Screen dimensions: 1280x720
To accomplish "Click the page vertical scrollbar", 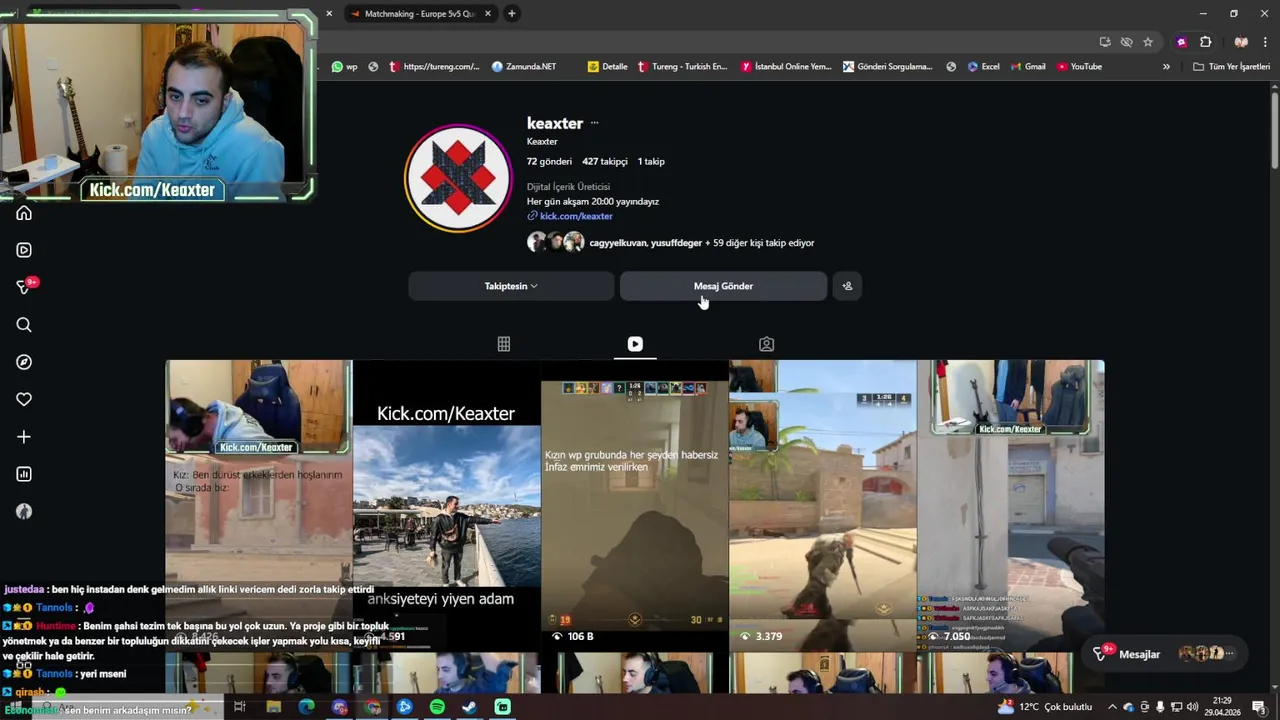I will (1274, 130).
